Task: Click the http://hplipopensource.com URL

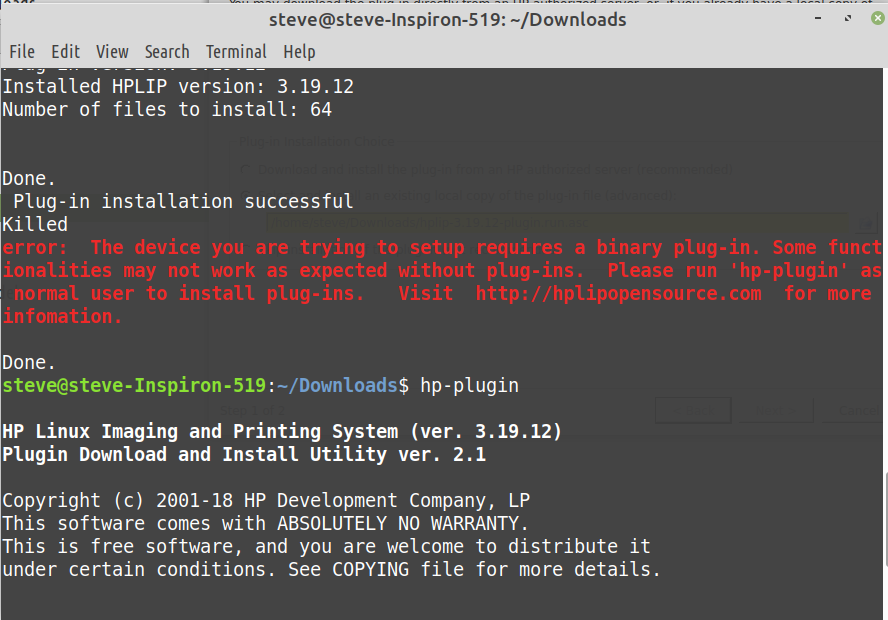Action: [x=618, y=294]
